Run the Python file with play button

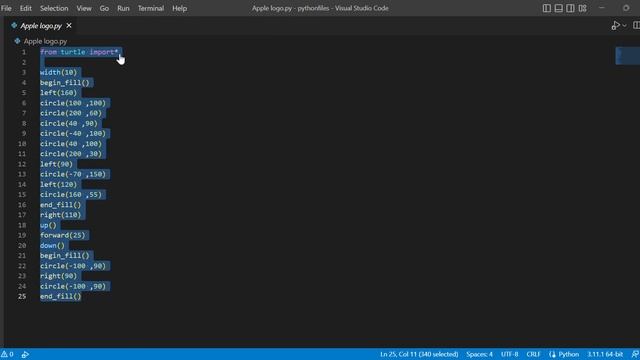pos(615,26)
